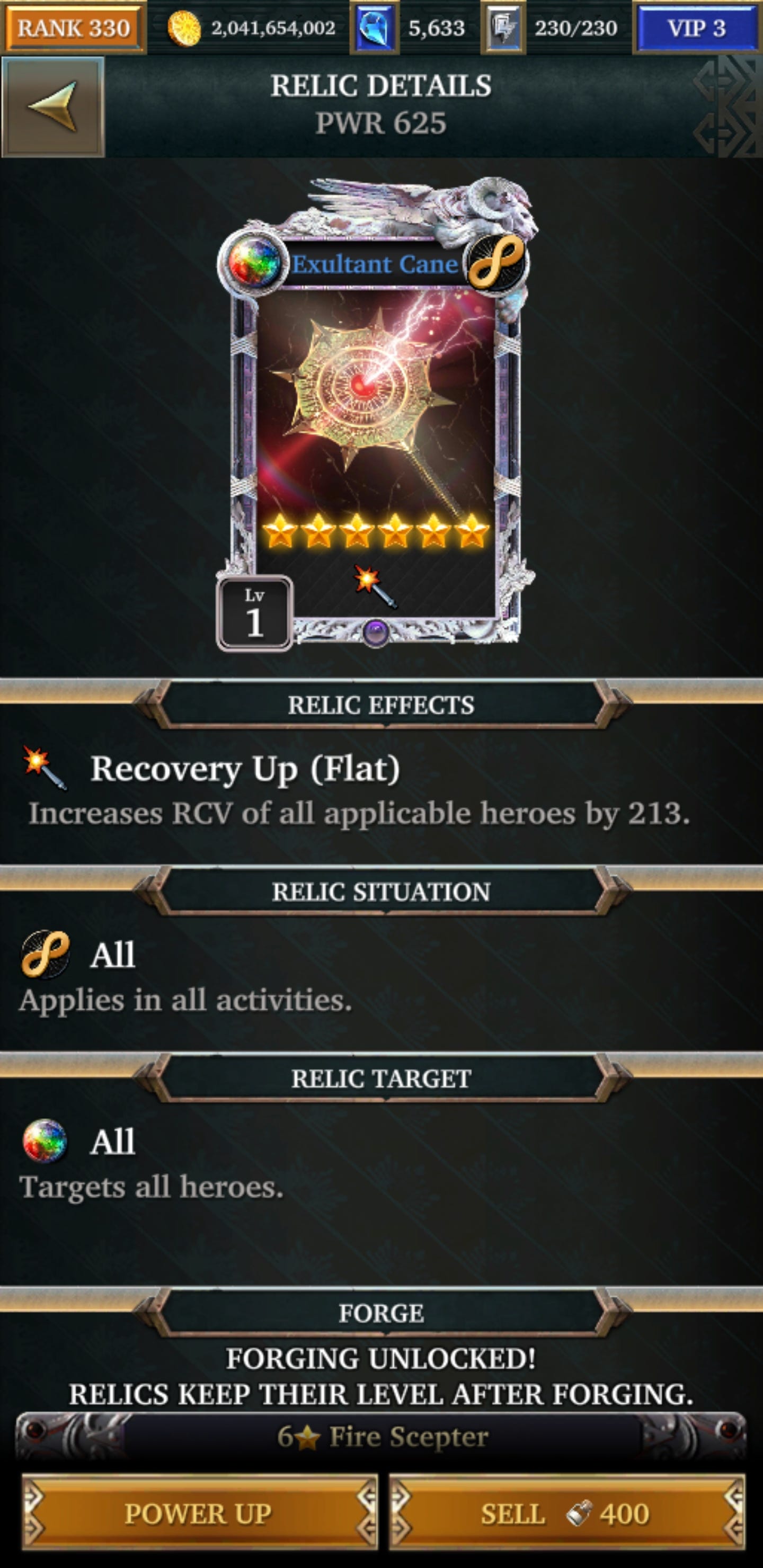The height and width of the screenshot is (1568, 763).
Task: Tap the Lv 1 level badge
Action: click(254, 613)
